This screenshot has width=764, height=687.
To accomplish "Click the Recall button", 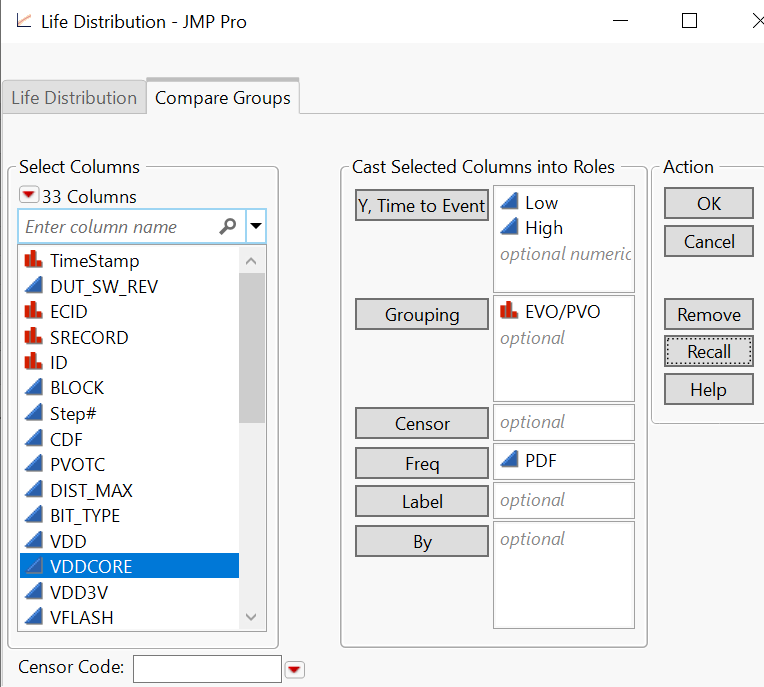I will pos(708,352).
